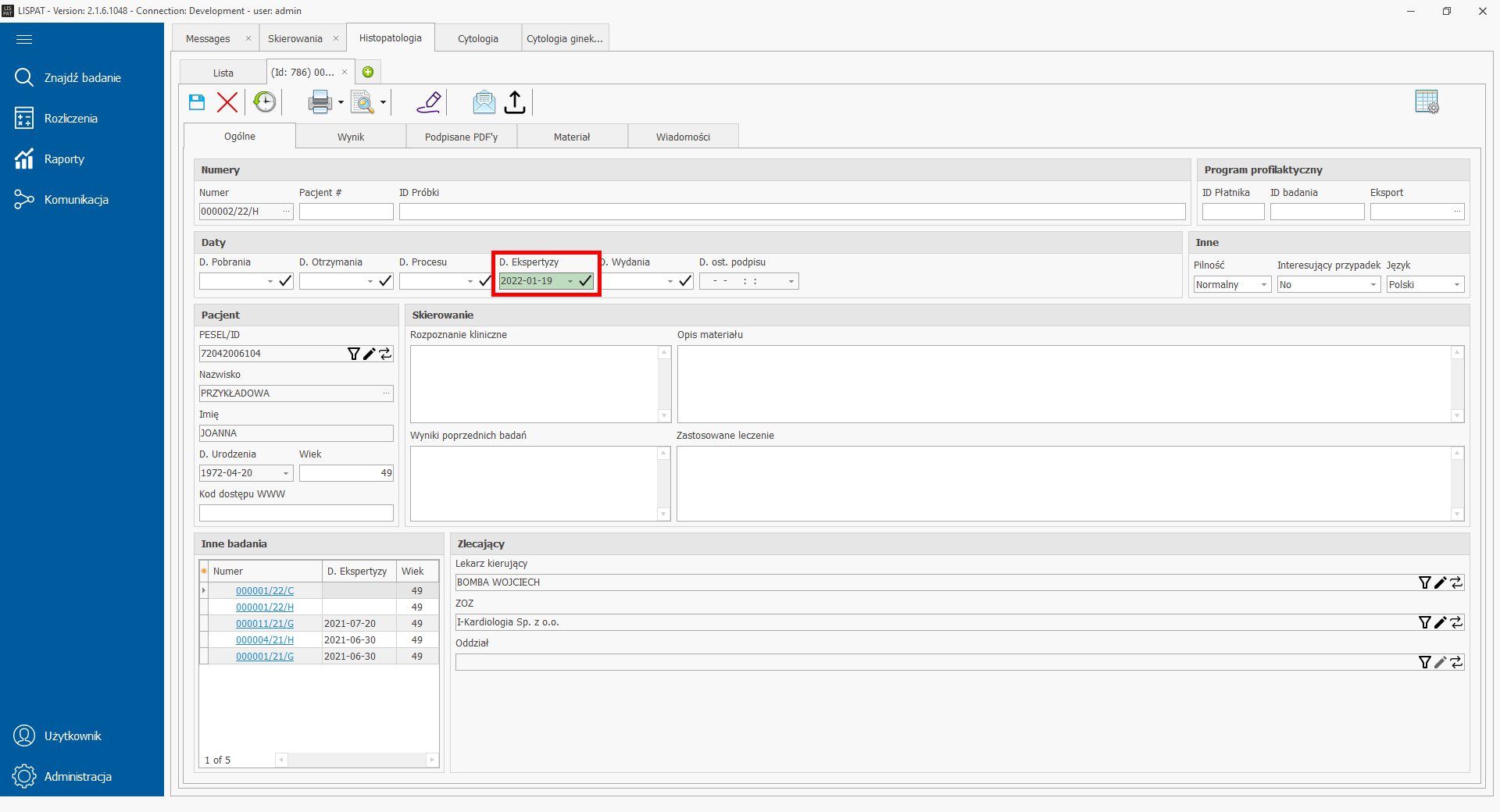The width and height of the screenshot is (1500, 812).
Task: Switch to Lista subtab
Action: (223, 73)
